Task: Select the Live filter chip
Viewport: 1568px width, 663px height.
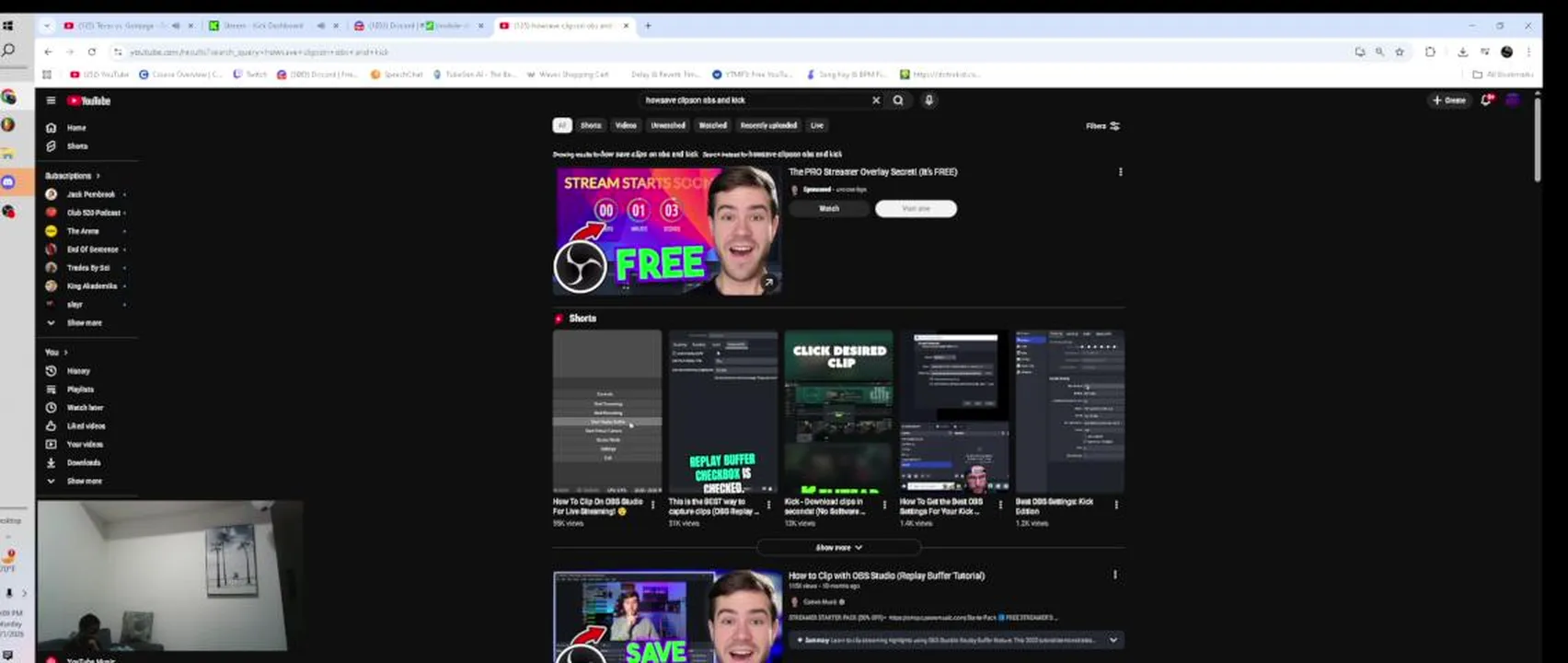Action: coord(817,125)
